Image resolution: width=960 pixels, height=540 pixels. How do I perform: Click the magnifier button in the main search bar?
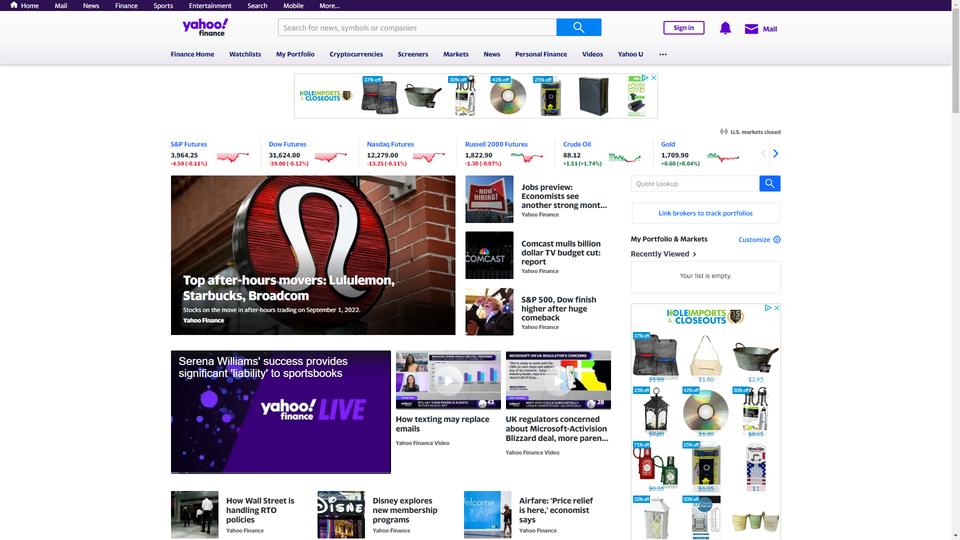click(579, 28)
